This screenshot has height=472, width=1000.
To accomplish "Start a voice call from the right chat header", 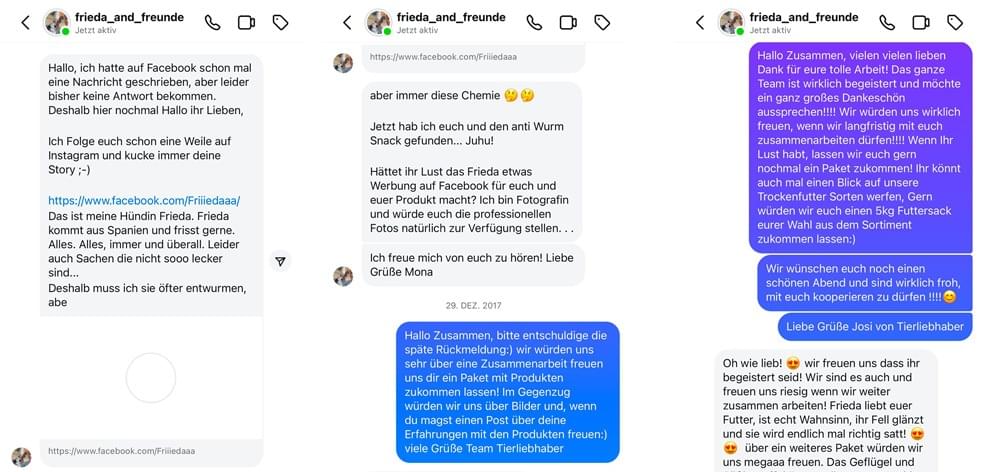I will pyautogui.click(x=886, y=23).
